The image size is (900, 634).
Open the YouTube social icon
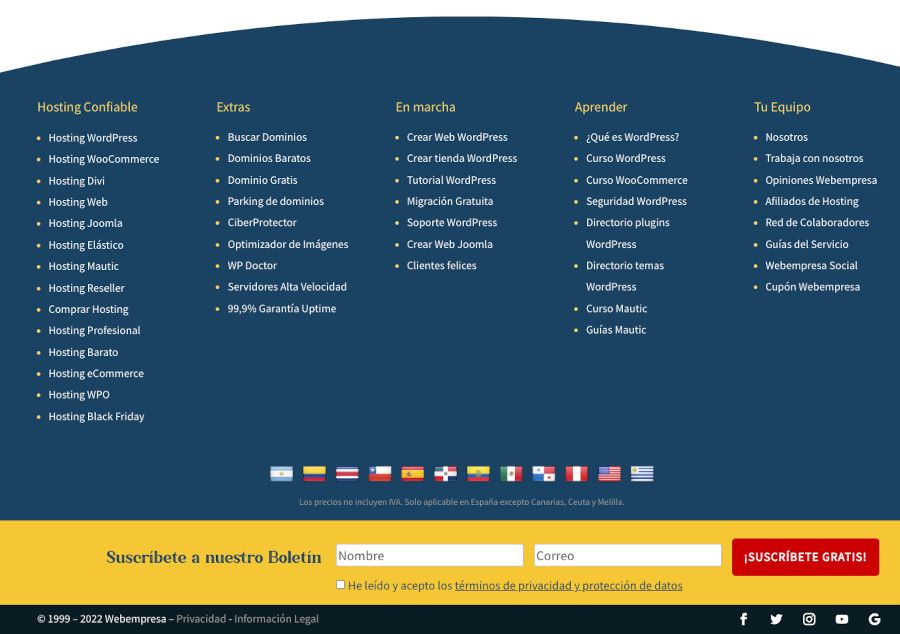[x=841, y=619]
